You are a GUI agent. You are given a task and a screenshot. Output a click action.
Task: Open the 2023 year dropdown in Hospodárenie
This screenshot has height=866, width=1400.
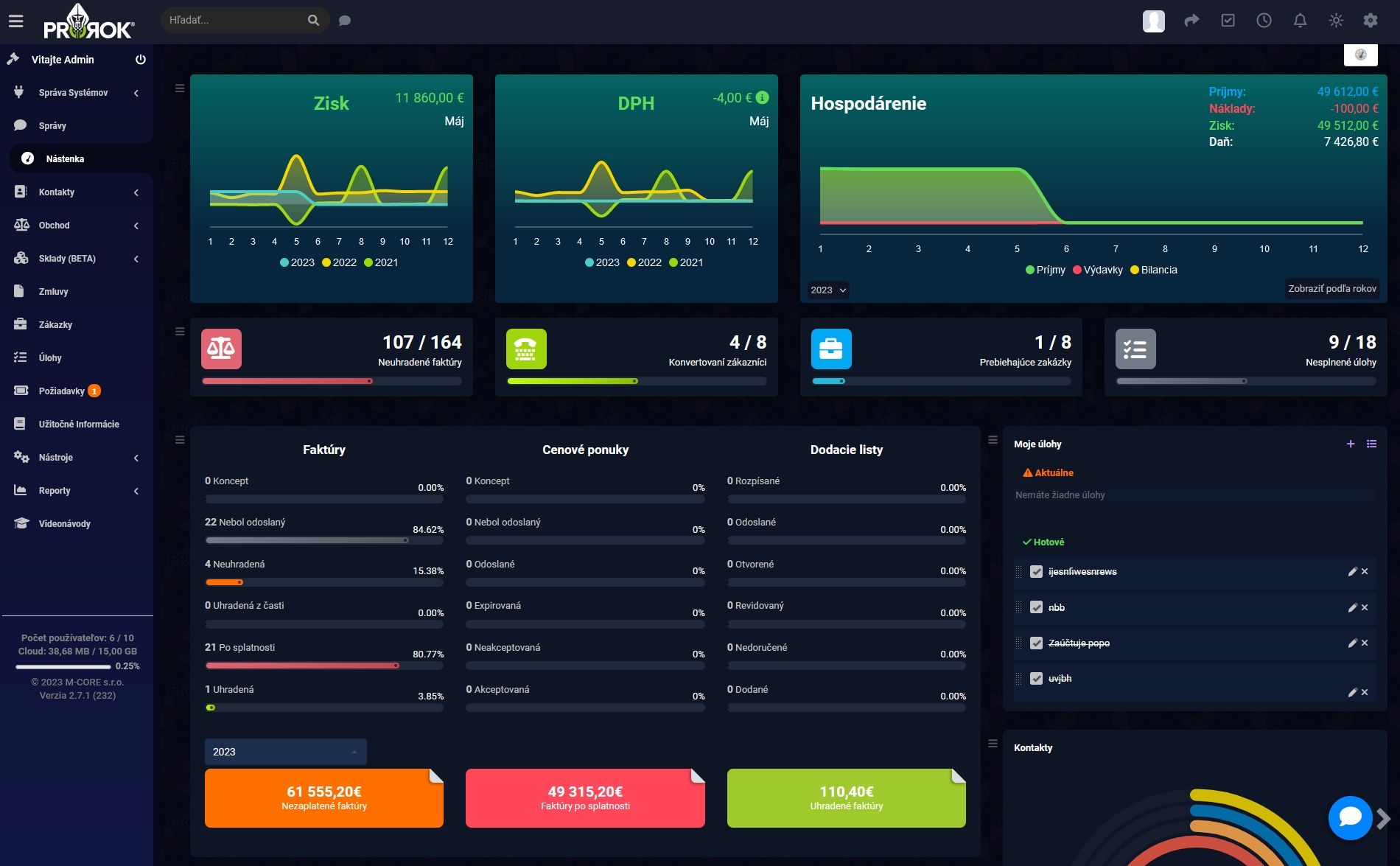tap(828, 290)
